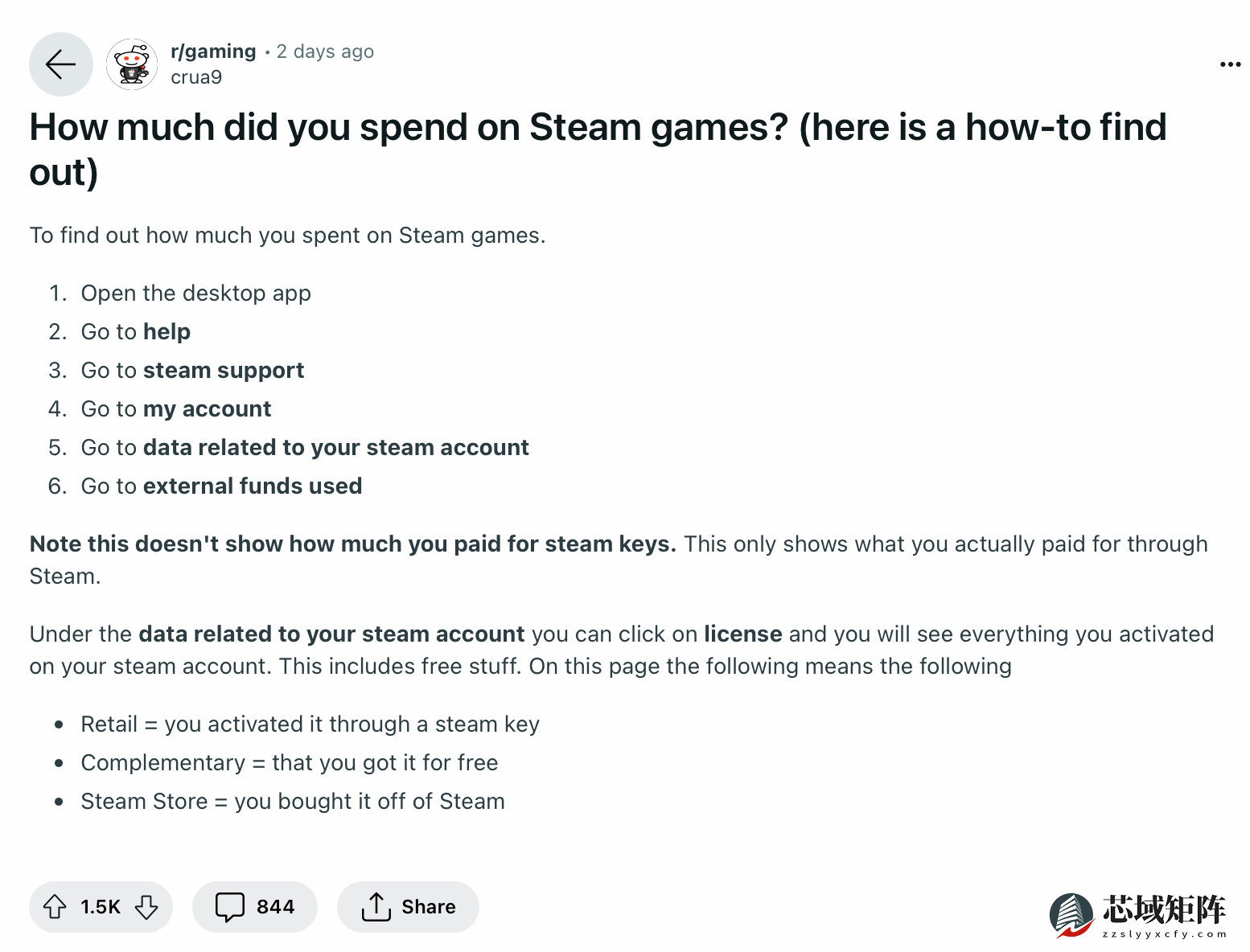Screen dimensions: 1250x952
Task: Open the three-dot post options menu
Action: pyautogui.click(x=1230, y=64)
